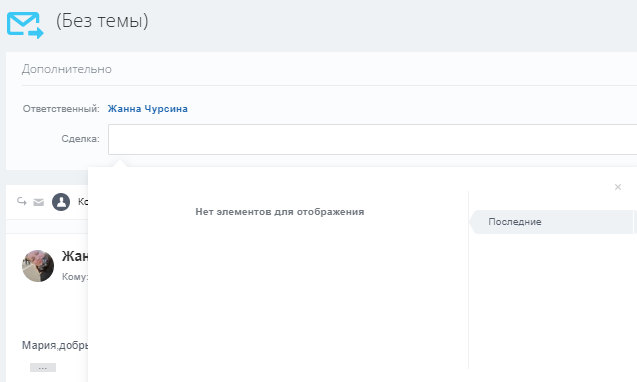Click the empty results area in popup
The height and width of the screenshot is (382, 637).
(278, 293)
